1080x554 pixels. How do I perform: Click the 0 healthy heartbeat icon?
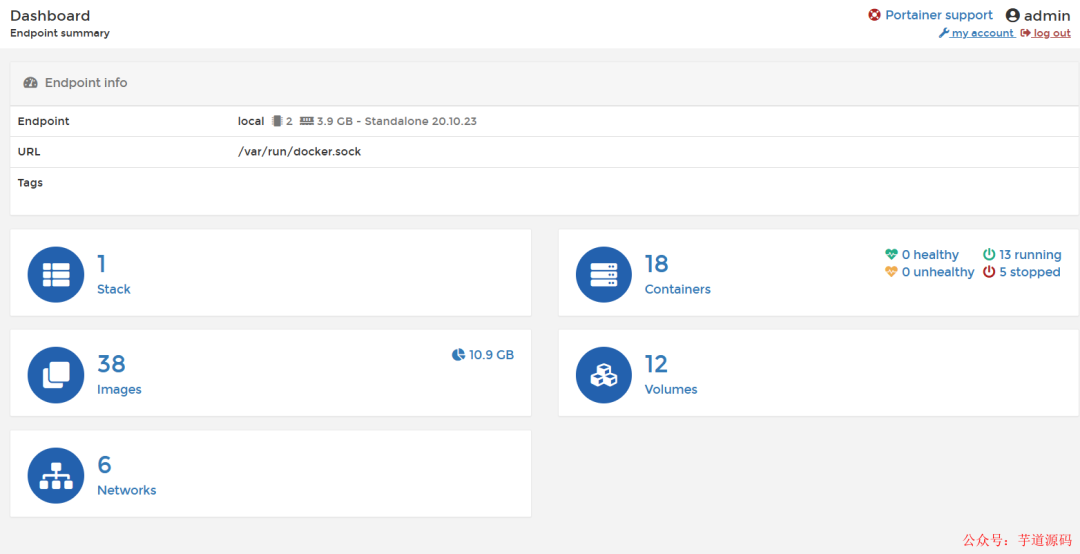[x=891, y=255]
